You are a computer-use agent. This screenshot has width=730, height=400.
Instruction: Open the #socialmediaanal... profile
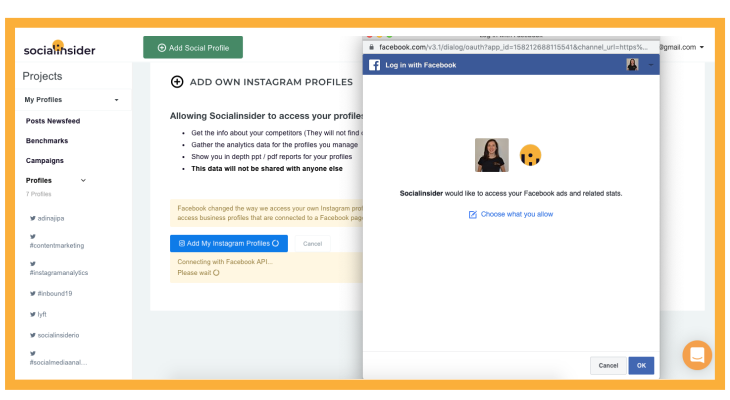(58, 362)
